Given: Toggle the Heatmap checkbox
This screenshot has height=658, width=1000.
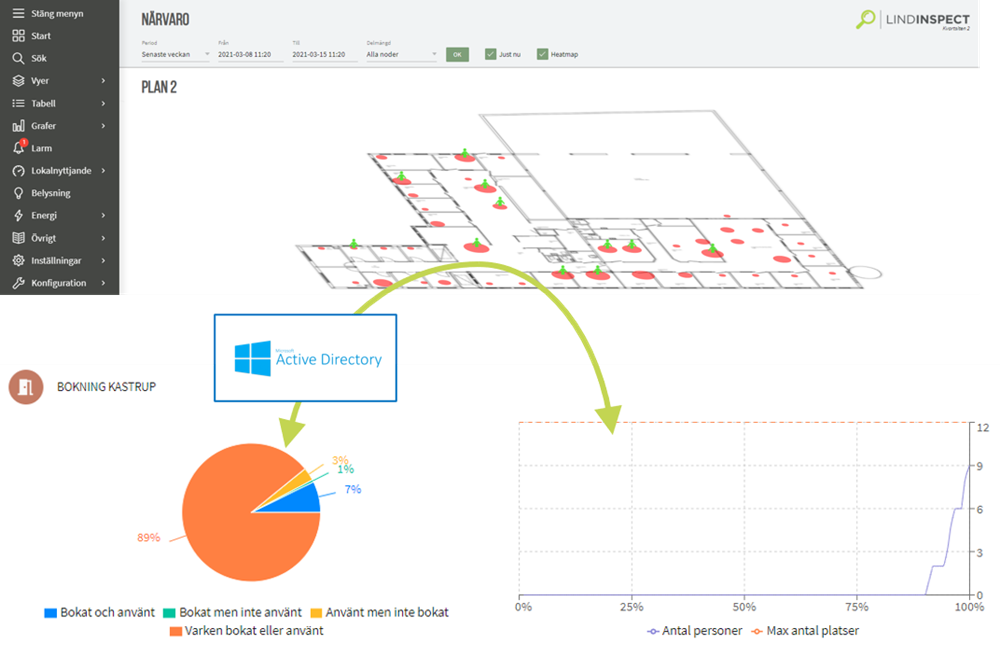Looking at the screenshot, I should coord(542,54).
